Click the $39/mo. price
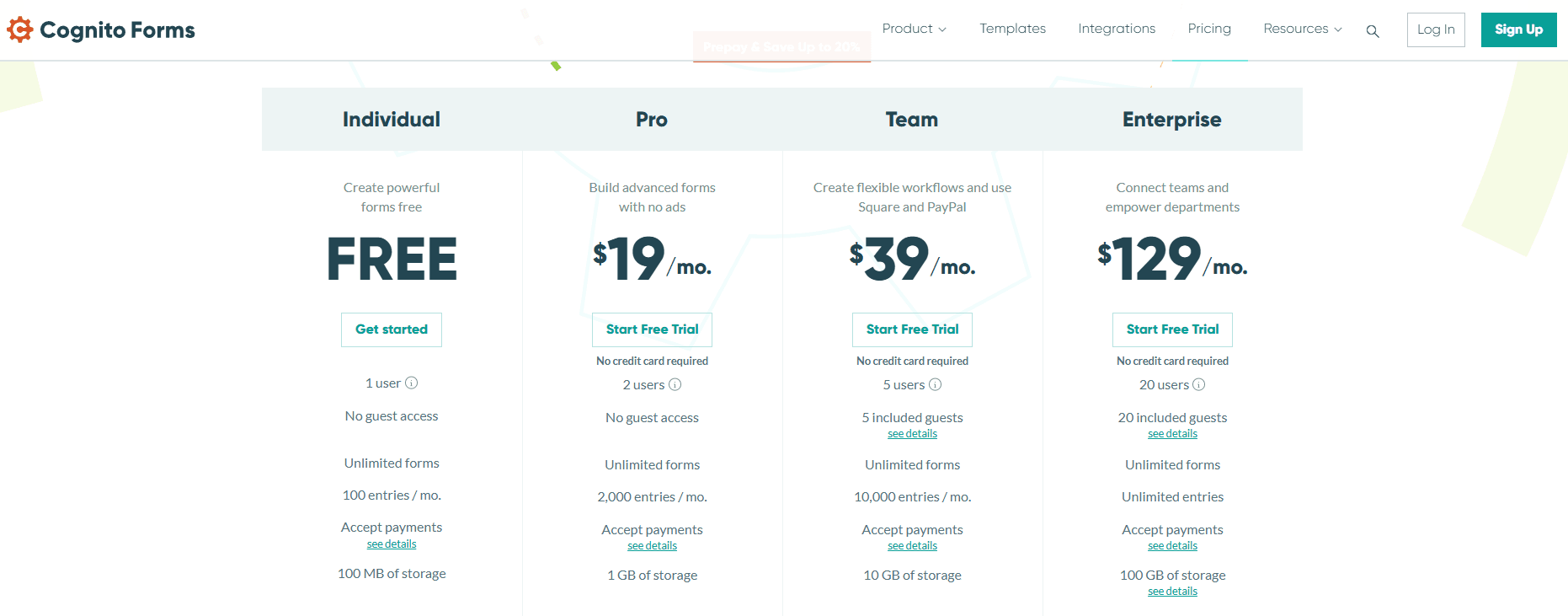The image size is (1568, 616). point(913,259)
